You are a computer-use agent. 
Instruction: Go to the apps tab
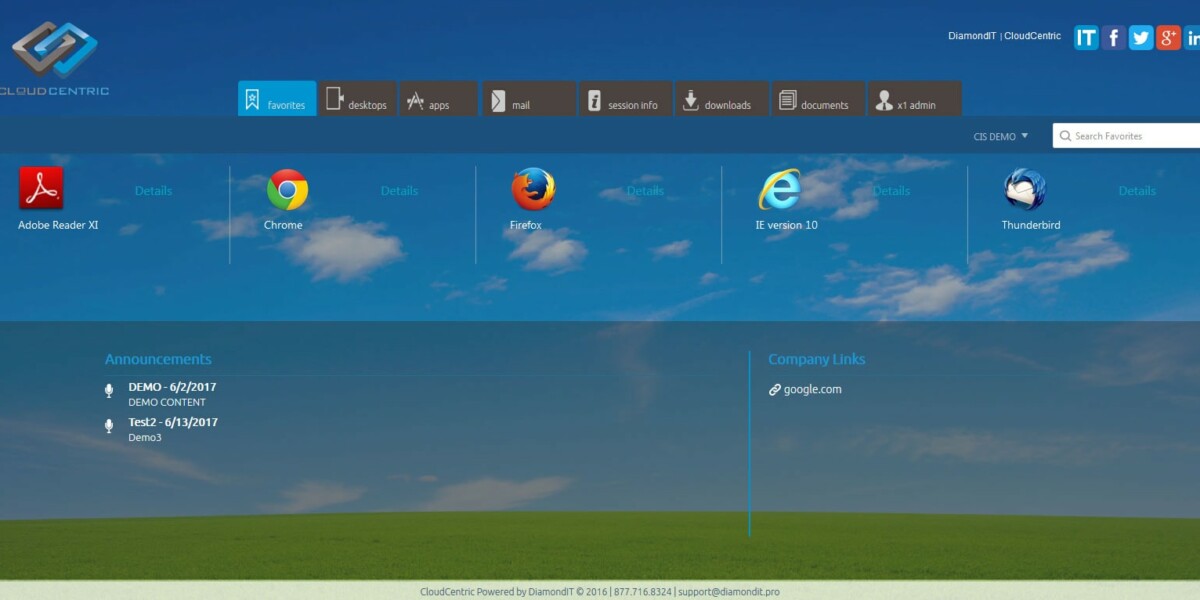(438, 99)
